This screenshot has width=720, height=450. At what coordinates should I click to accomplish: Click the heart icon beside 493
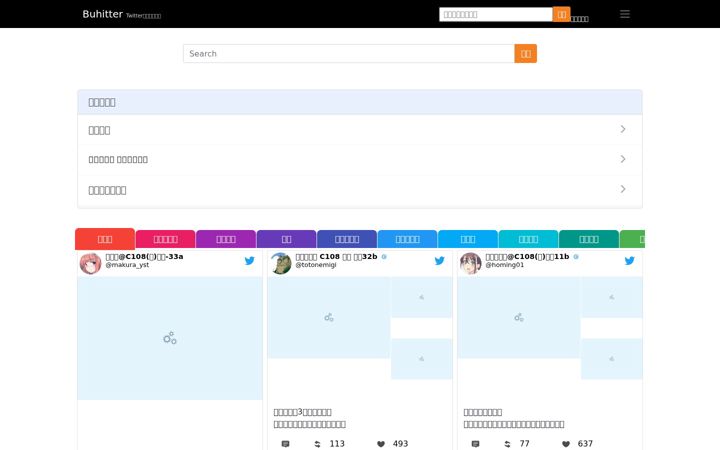[381, 444]
